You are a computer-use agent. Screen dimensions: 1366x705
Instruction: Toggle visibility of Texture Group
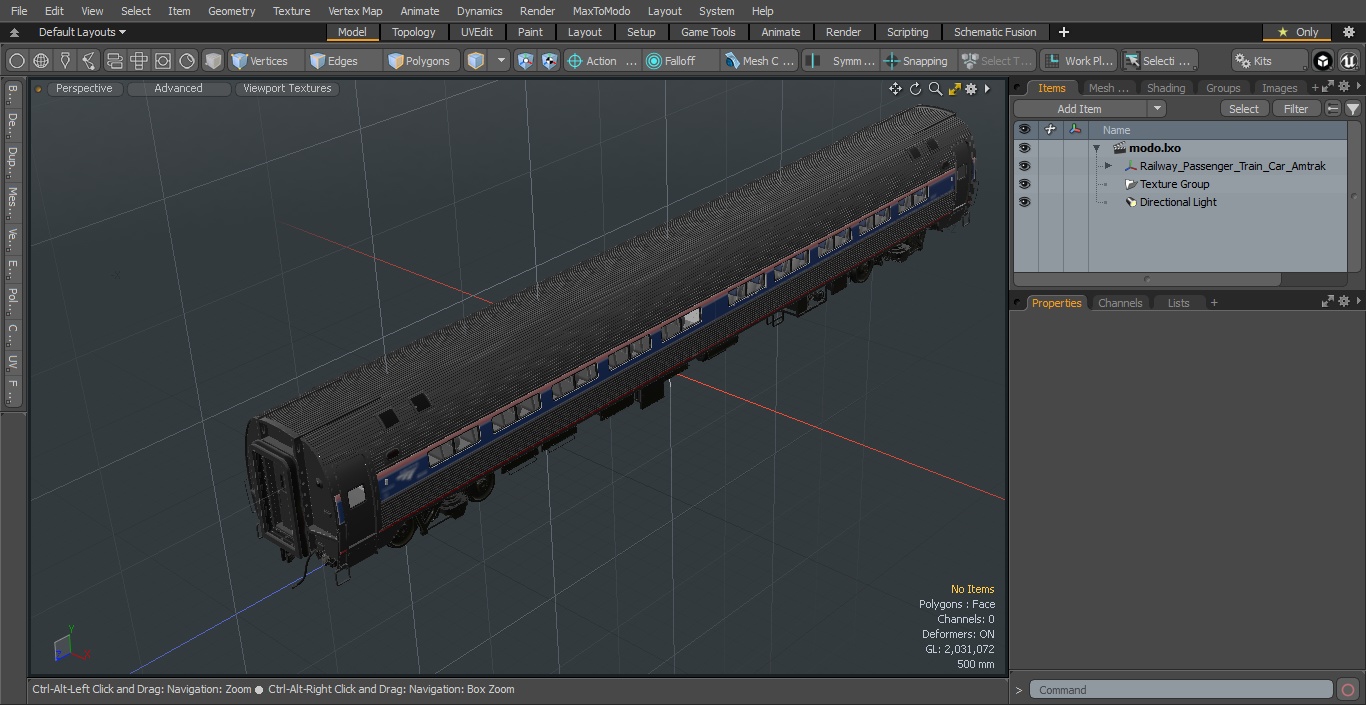1024,184
